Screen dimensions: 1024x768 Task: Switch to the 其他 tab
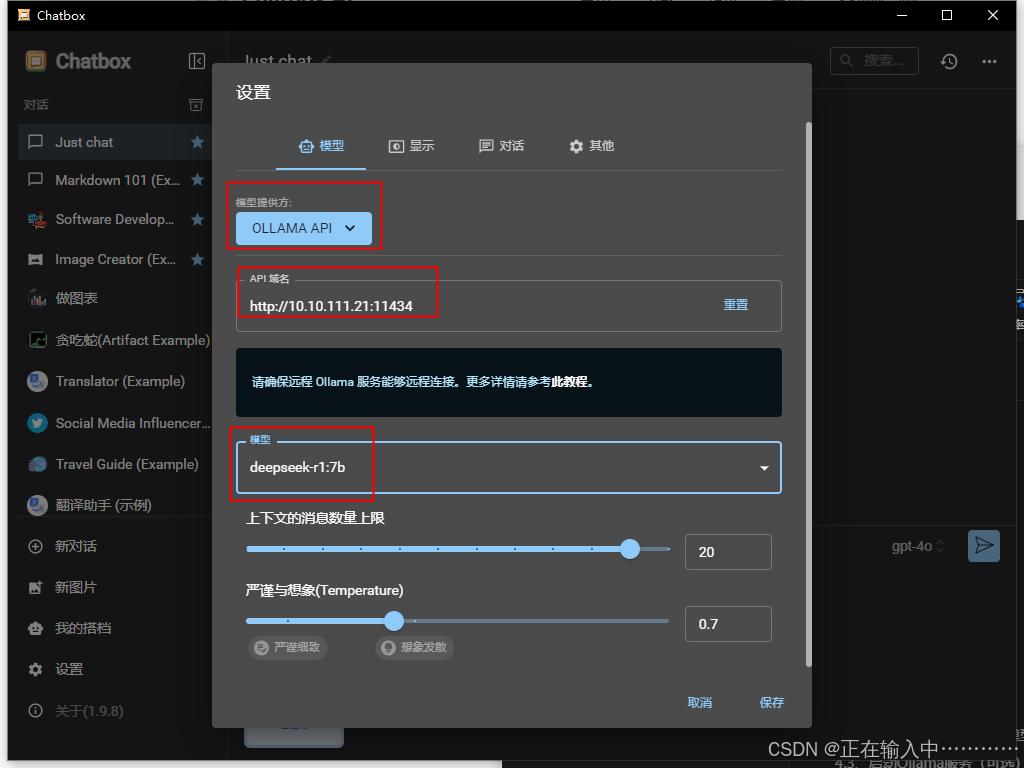[x=592, y=146]
